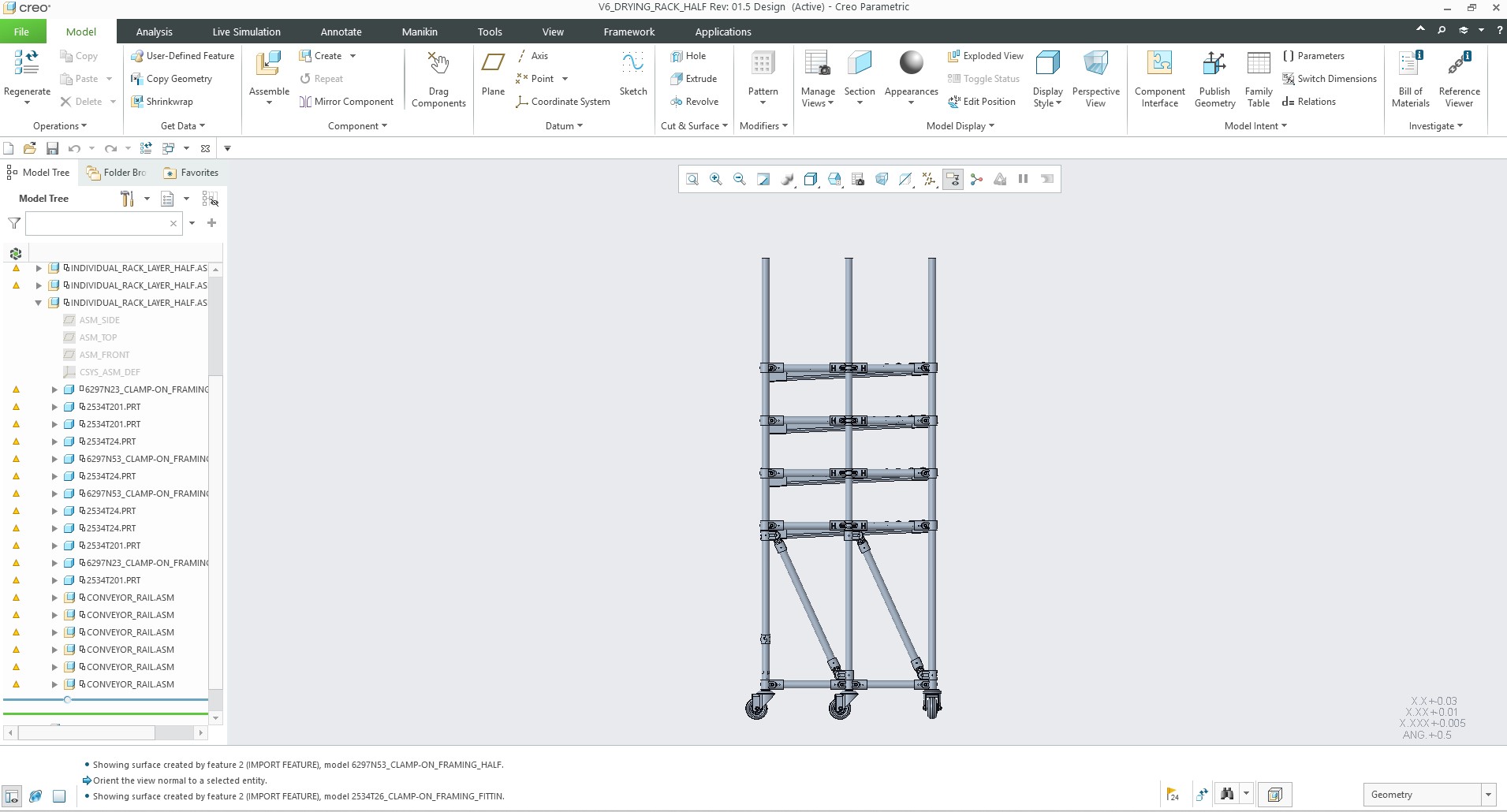Image resolution: width=1507 pixels, height=812 pixels.
Task: Click the Pattern tool icon
Action: 763,63
